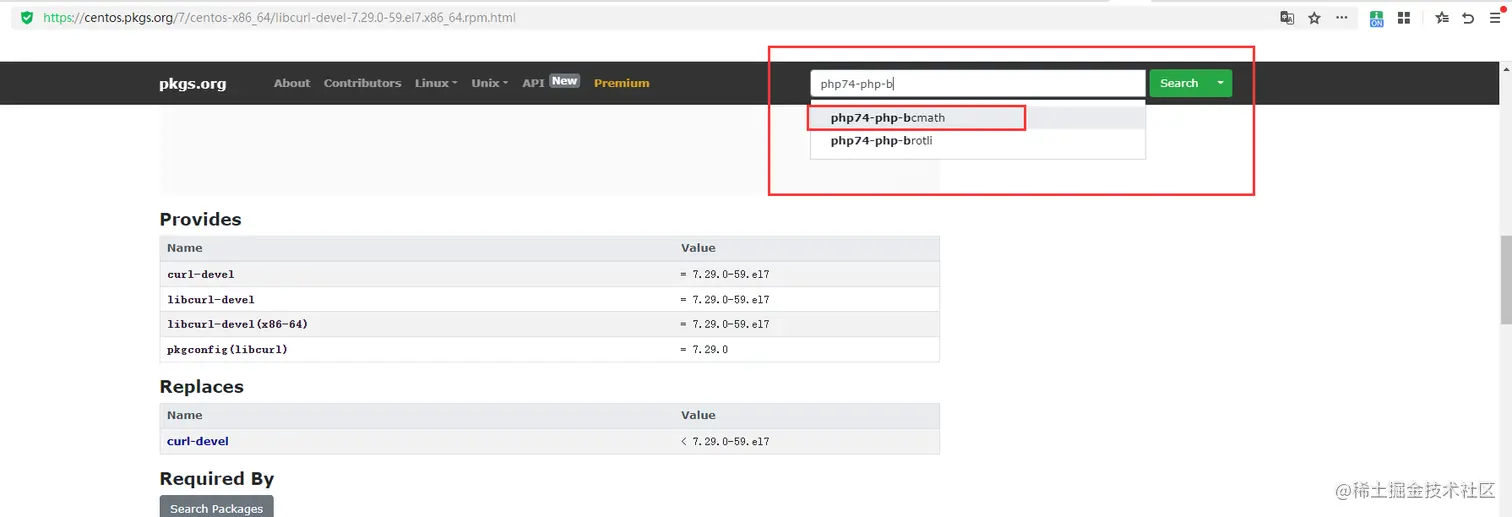Open the address bar three-dots menu
The height and width of the screenshot is (517, 1512).
pyautogui.click(x=1342, y=18)
